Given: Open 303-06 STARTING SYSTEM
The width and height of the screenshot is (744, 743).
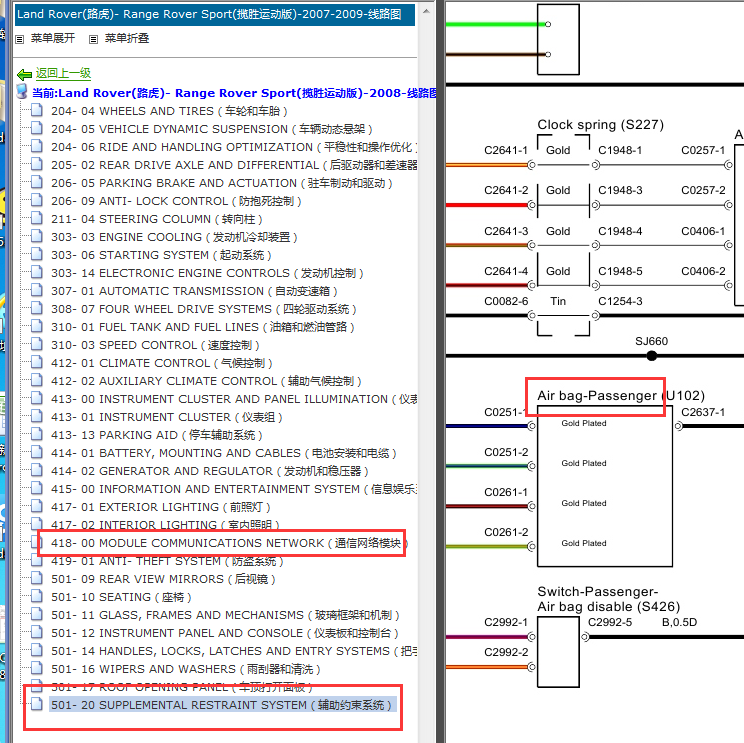Looking at the screenshot, I should point(161,255).
